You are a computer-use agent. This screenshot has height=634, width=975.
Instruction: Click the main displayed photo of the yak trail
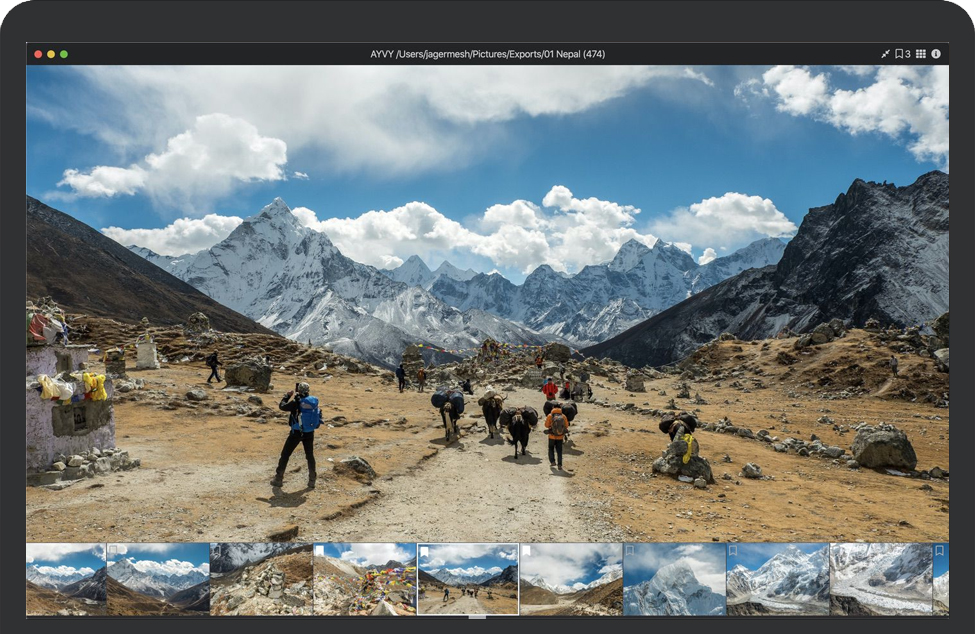coord(488,303)
